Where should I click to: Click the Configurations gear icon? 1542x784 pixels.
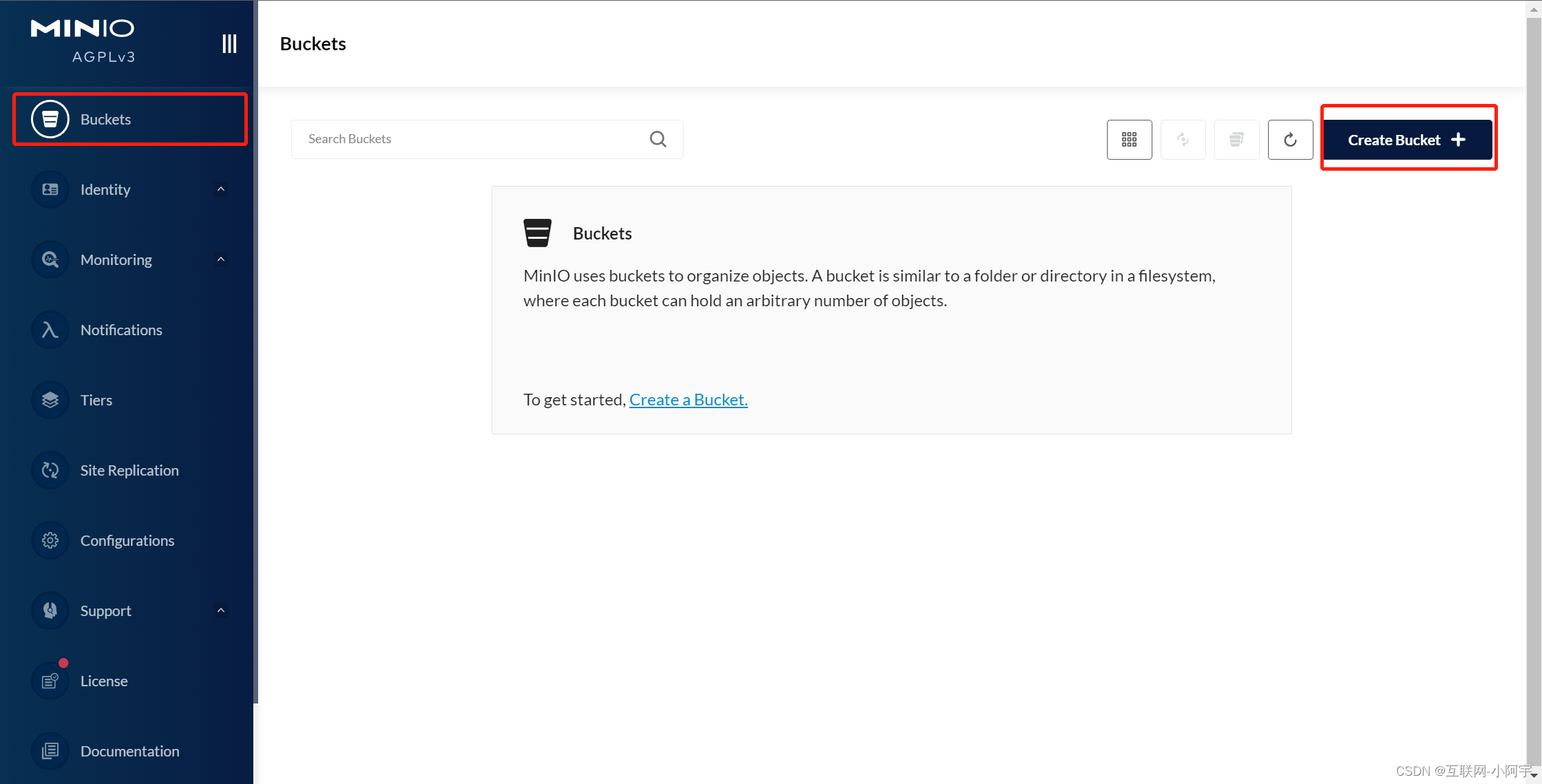[50, 540]
